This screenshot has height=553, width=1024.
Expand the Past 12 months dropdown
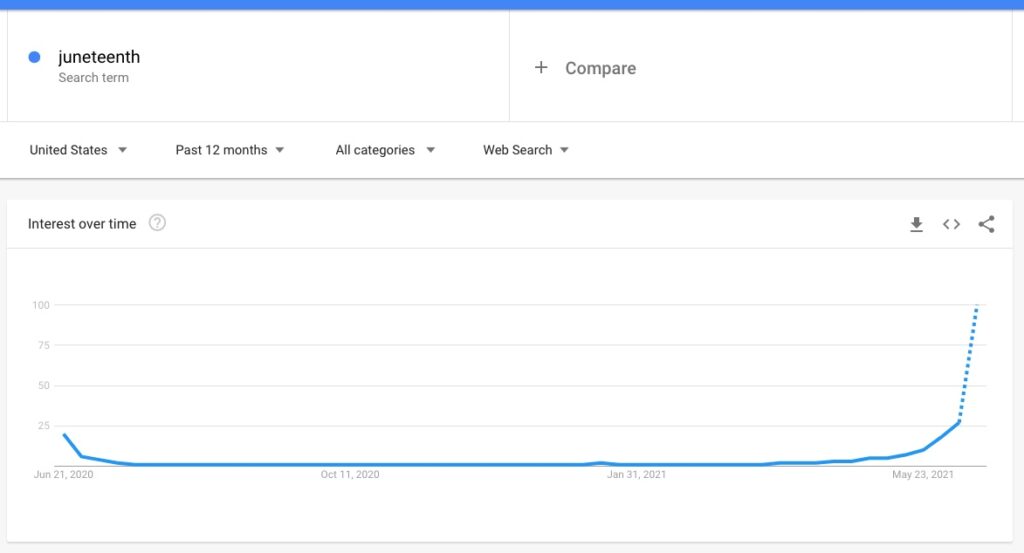click(230, 150)
